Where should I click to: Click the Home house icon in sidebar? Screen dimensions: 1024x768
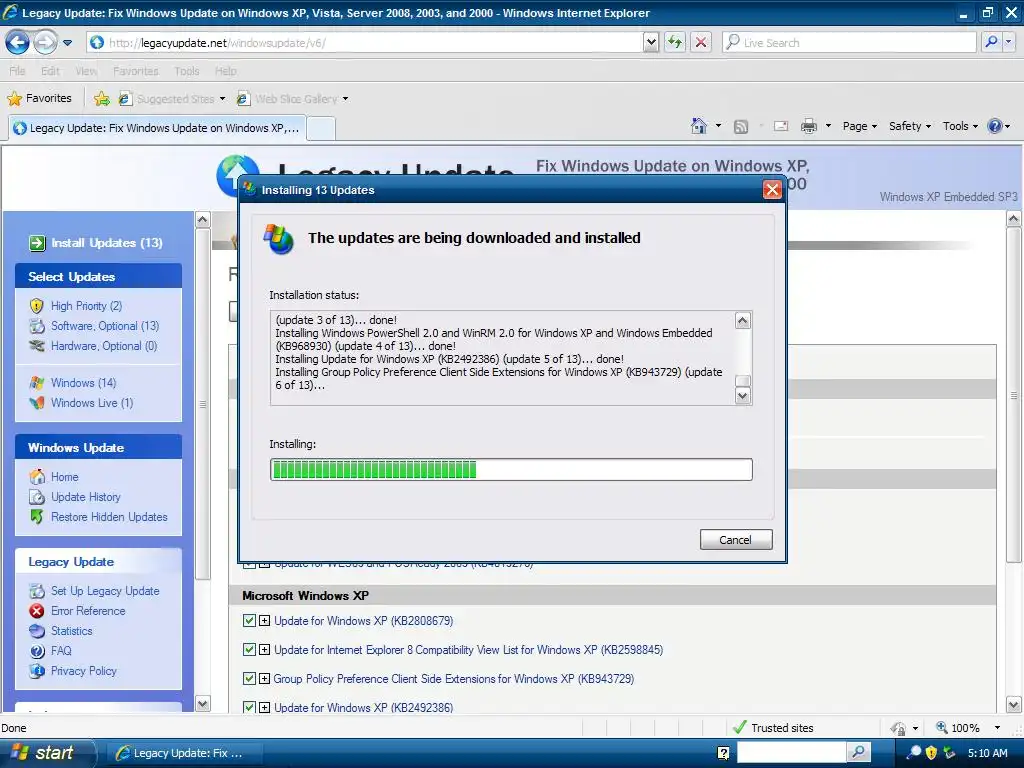[37, 477]
